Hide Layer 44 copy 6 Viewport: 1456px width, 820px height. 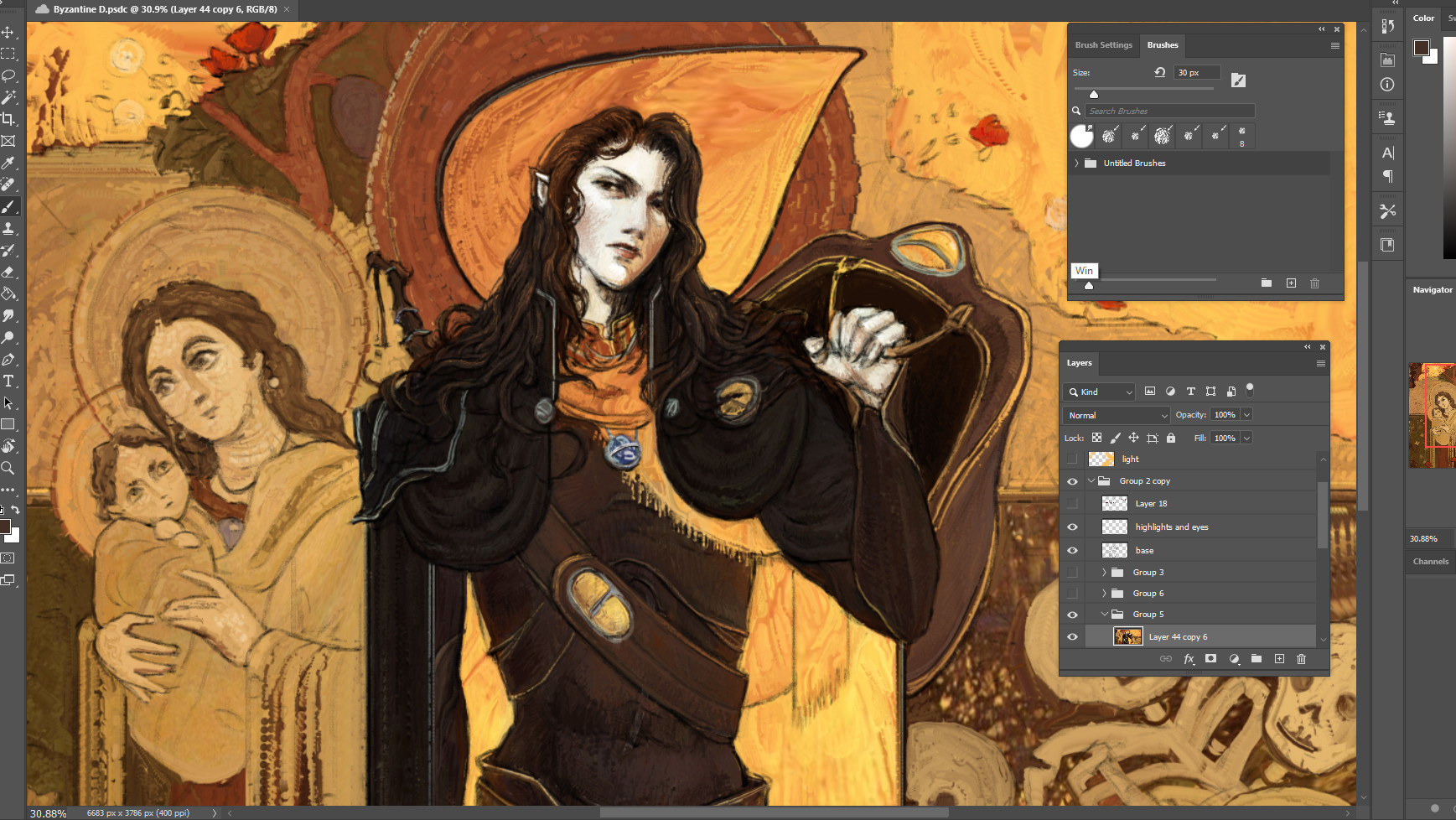1072,636
